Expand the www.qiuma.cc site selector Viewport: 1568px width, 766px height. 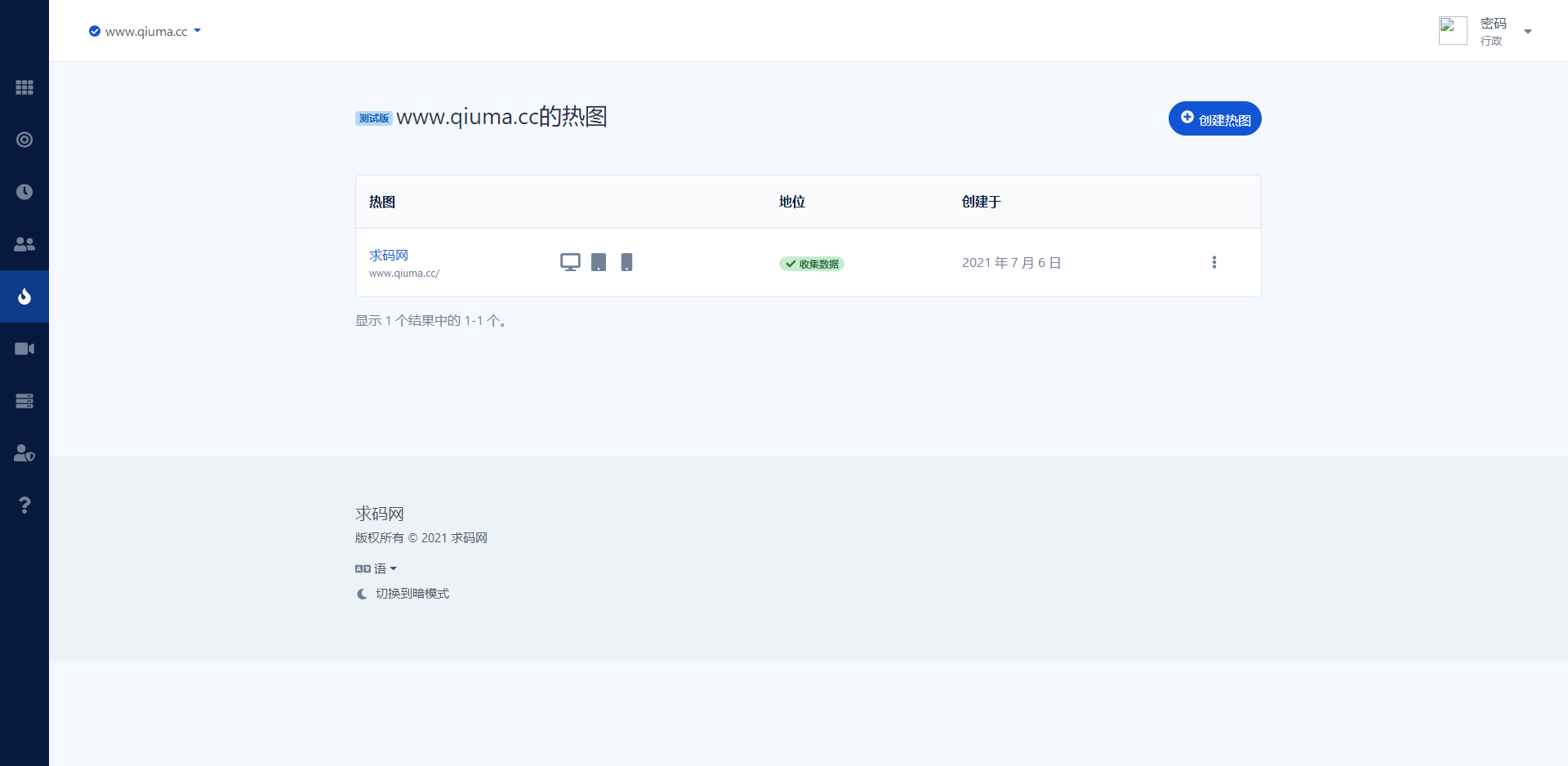(145, 31)
